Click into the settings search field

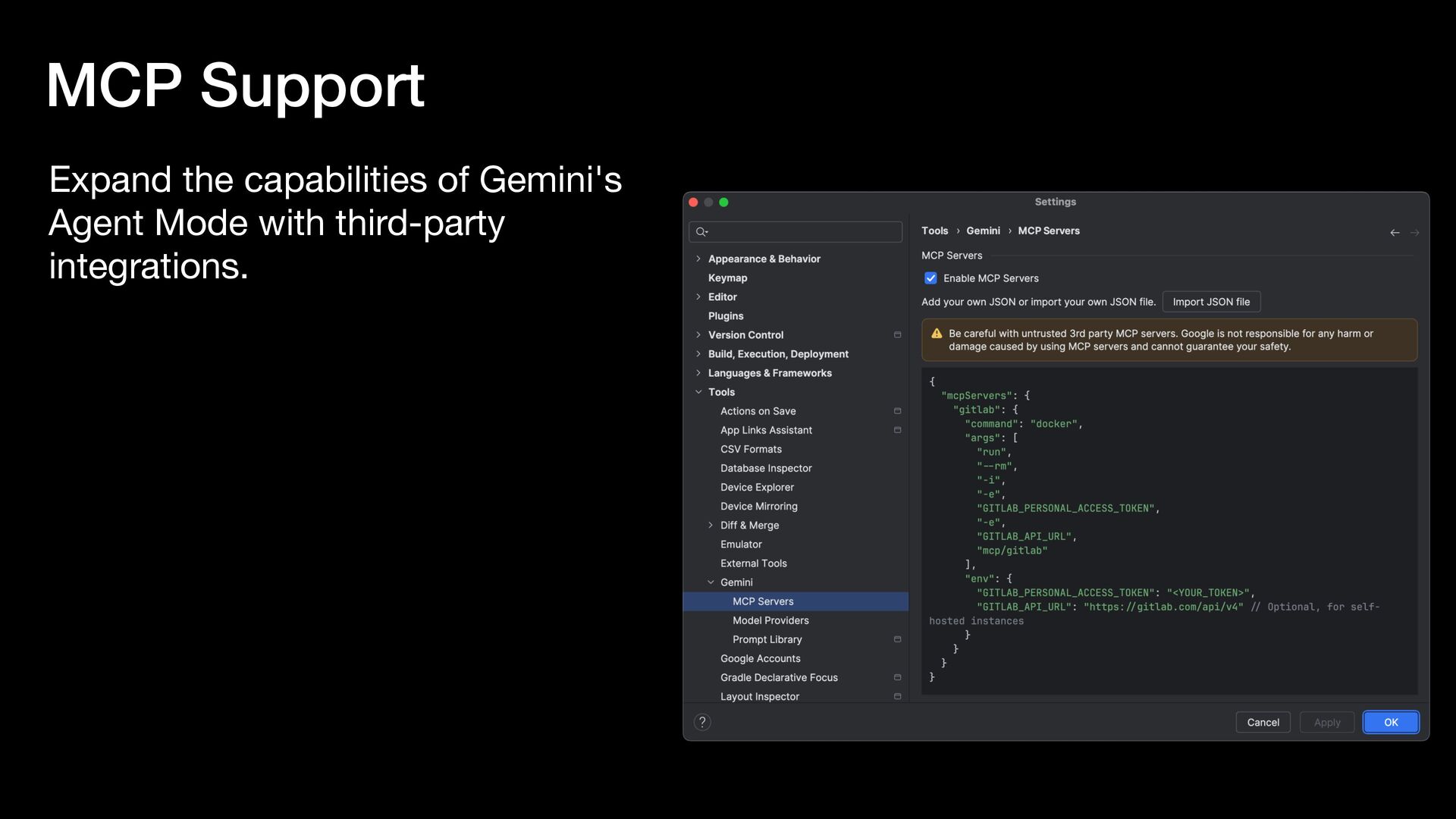click(x=804, y=232)
